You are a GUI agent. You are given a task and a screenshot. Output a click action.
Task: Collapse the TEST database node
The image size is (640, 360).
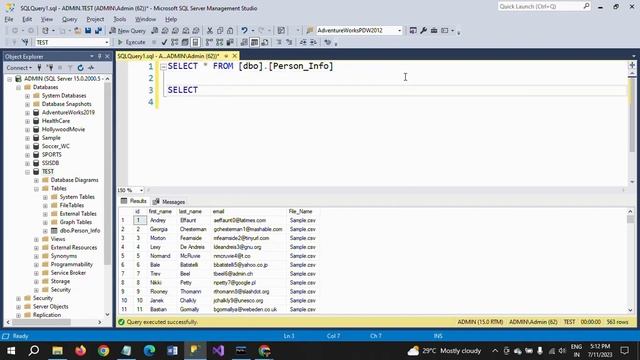point(27,172)
